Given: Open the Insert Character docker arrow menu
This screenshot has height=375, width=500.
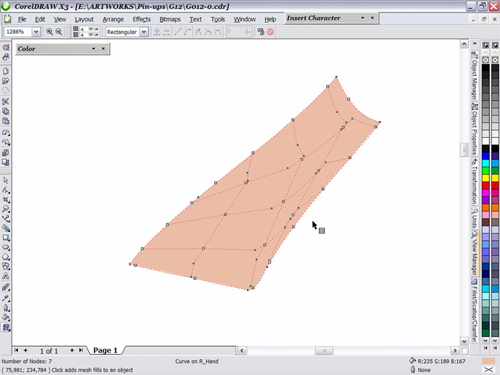Looking at the screenshot, I should tap(362, 18).
